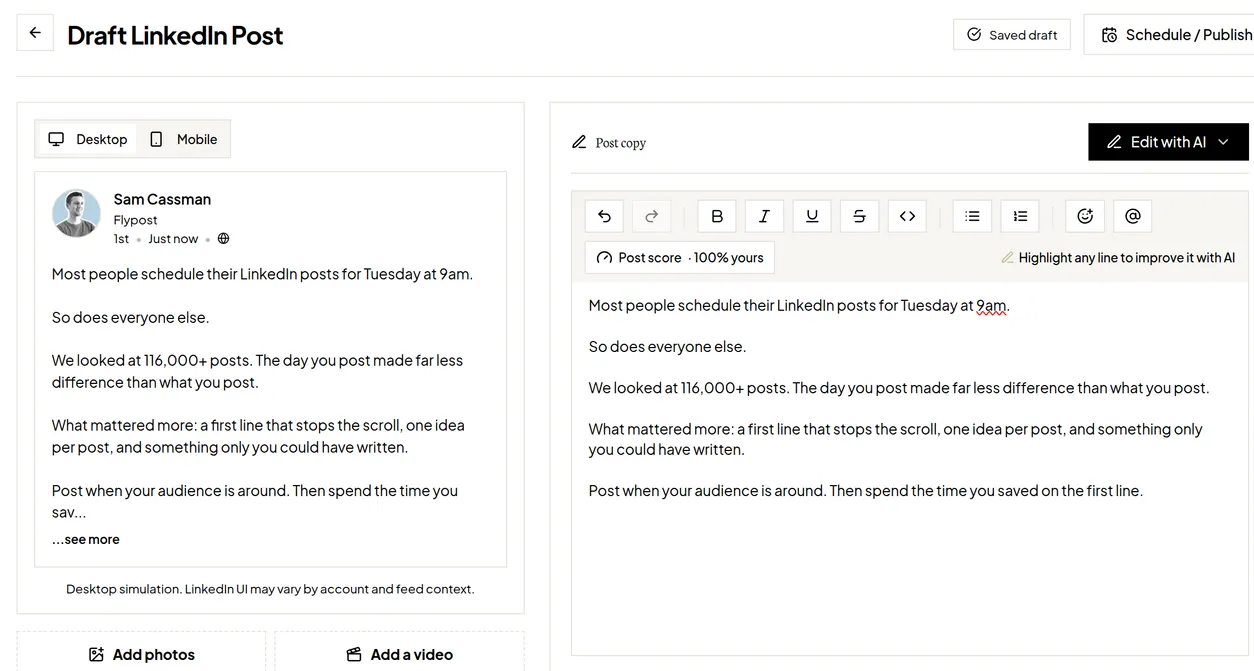Switch preview to Mobile
1254x671 pixels.
point(184,139)
